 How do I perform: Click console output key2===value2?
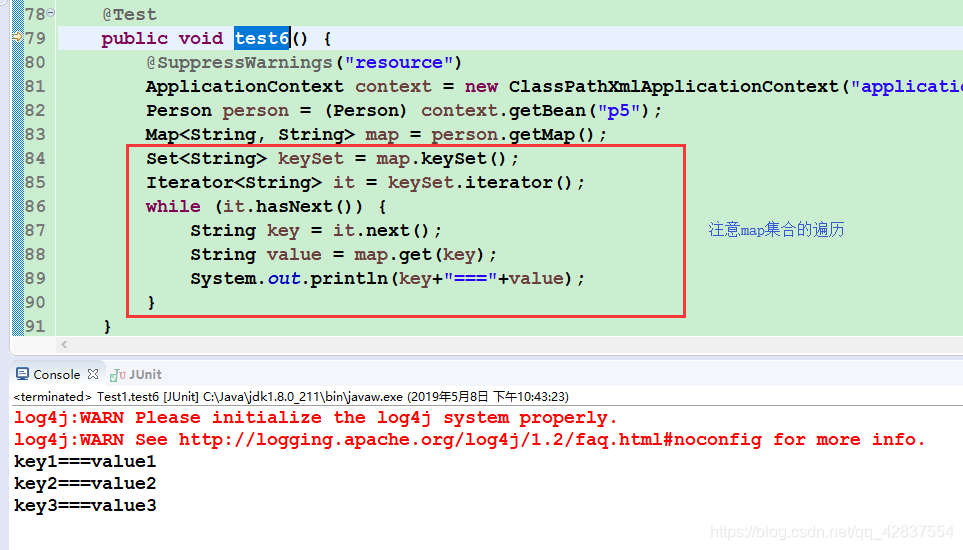85,484
